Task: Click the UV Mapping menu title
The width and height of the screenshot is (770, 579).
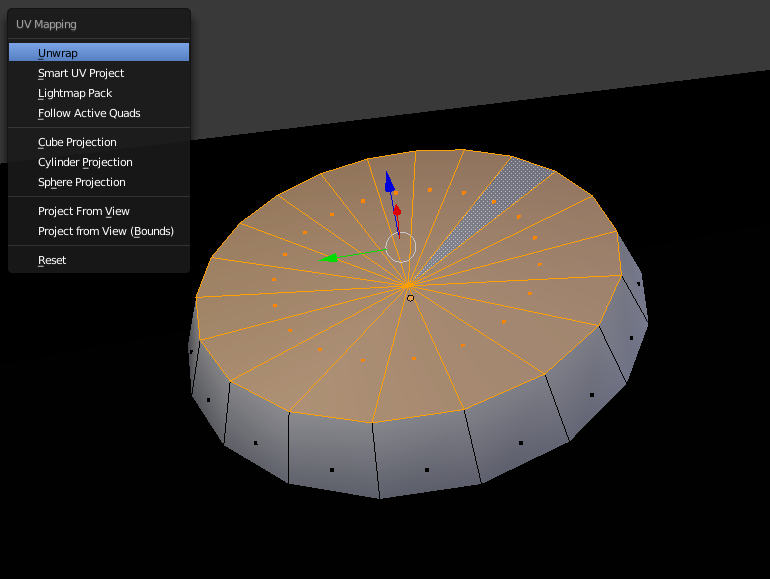Action: tap(46, 24)
